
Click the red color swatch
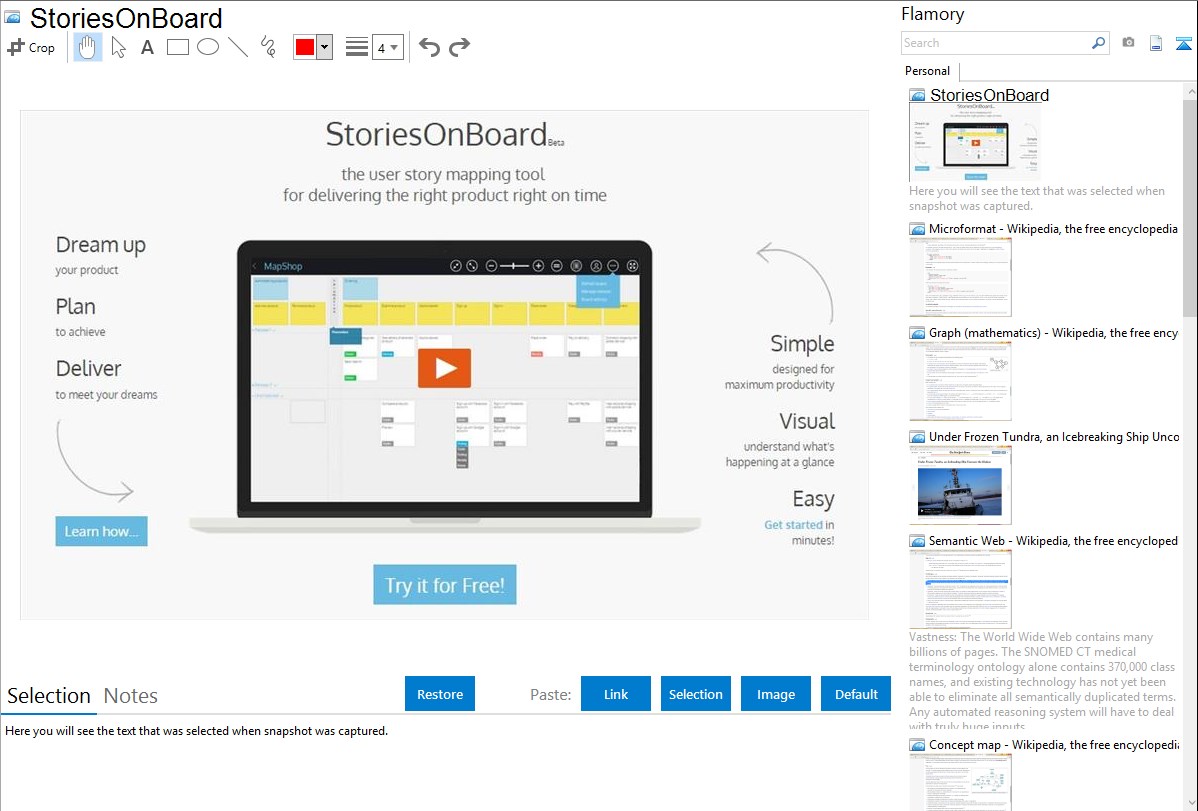point(304,47)
